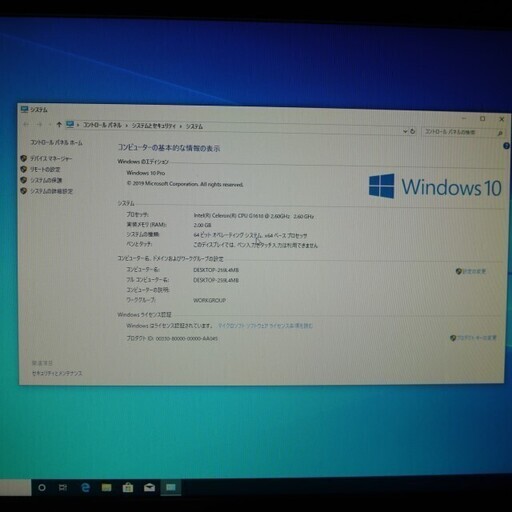Screen dimensions: 512x512
Task: Click shield icon beside デバイス マネージャー
Action: coord(24,158)
